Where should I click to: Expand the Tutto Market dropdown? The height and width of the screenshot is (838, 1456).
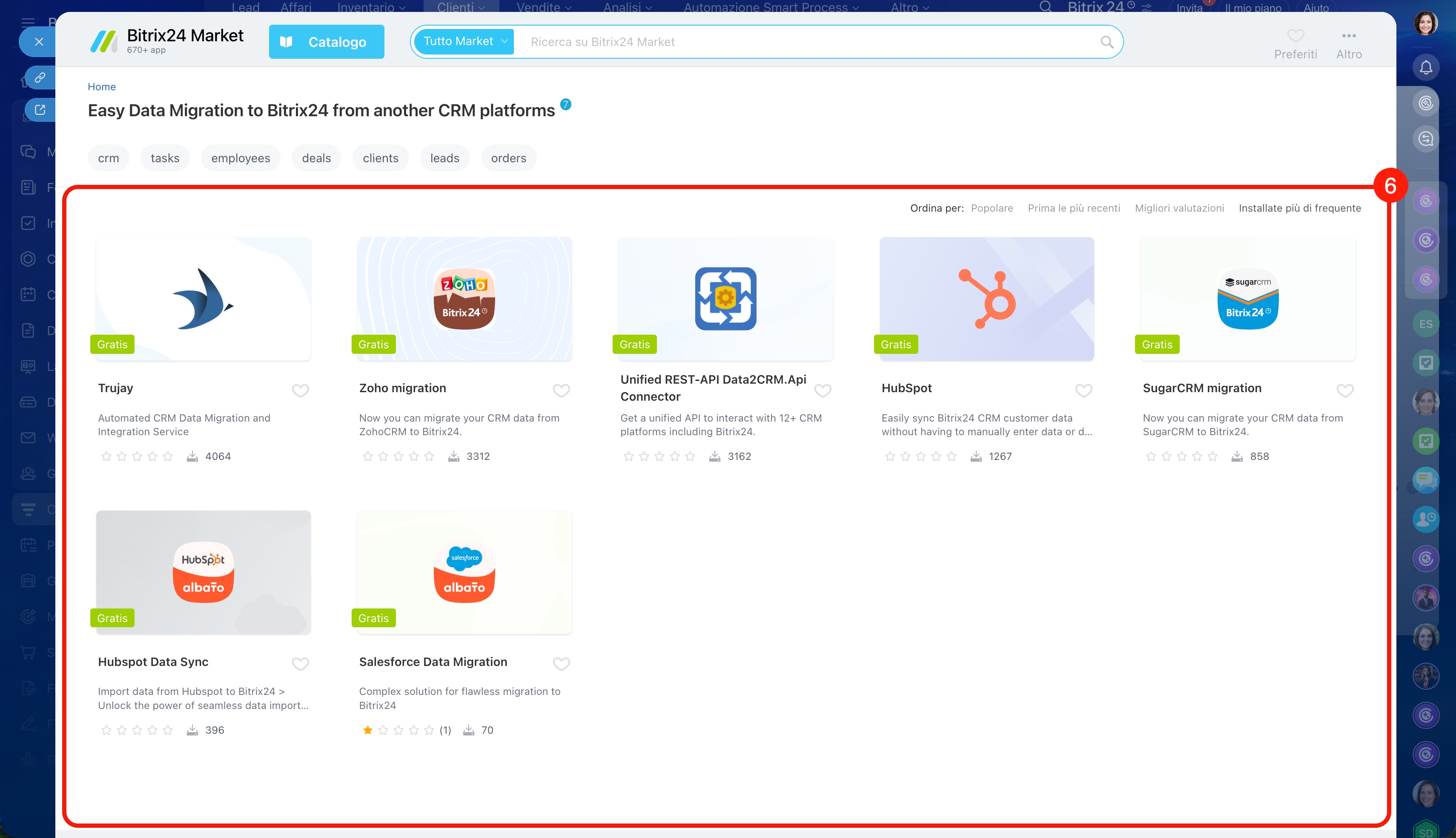464,41
